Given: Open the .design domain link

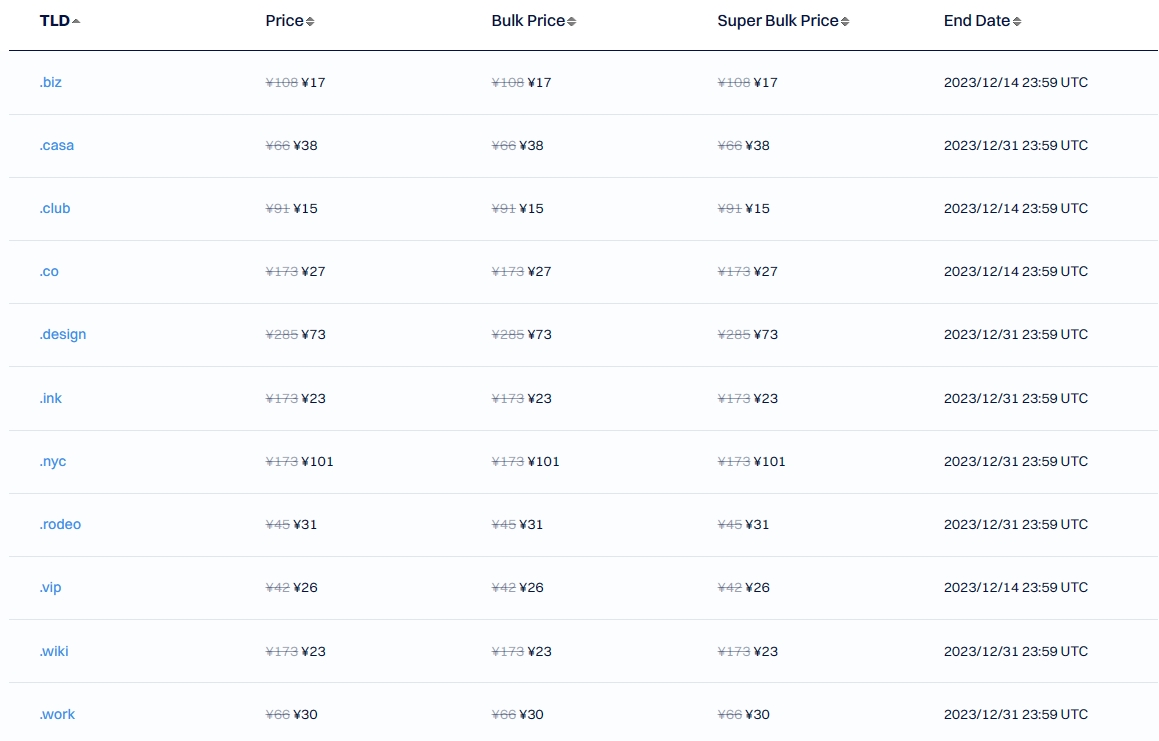Looking at the screenshot, I should [62, 334].
